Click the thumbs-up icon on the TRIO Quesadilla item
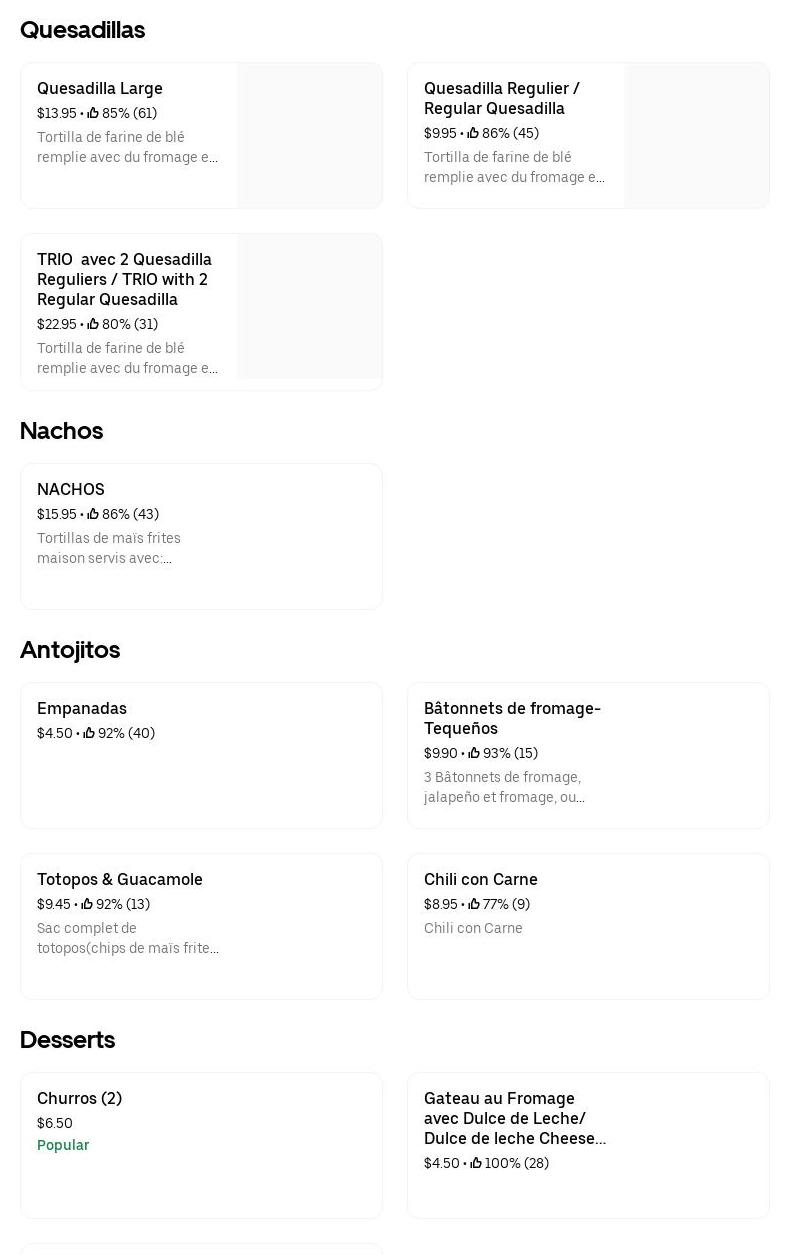 [x=93, y=325]
